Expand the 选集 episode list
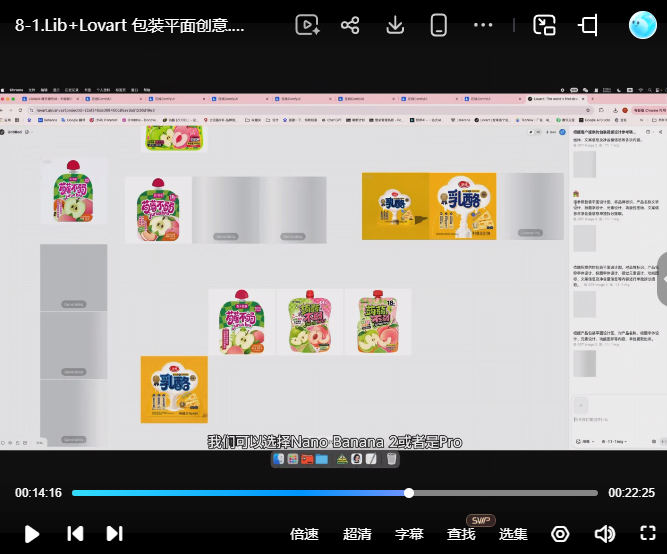The height and width of the screenshot is (554, 667). [513, 534]
